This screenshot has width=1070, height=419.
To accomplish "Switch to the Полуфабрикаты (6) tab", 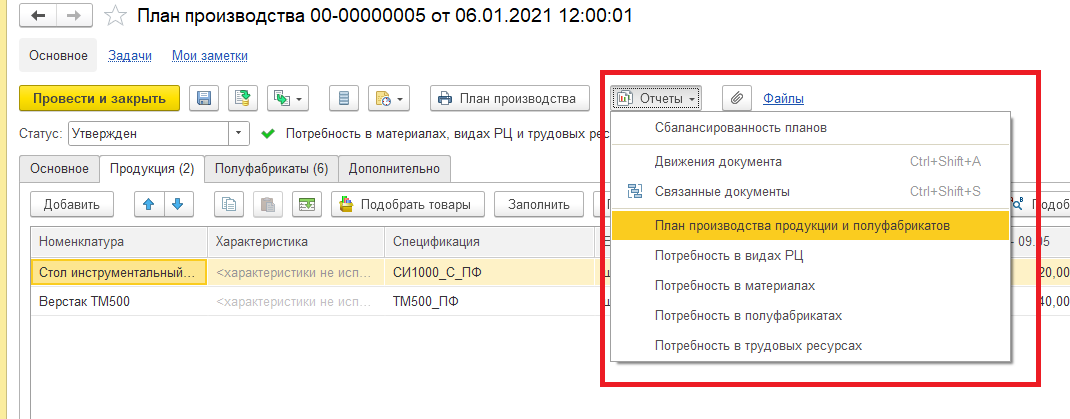I will point(271,168).
